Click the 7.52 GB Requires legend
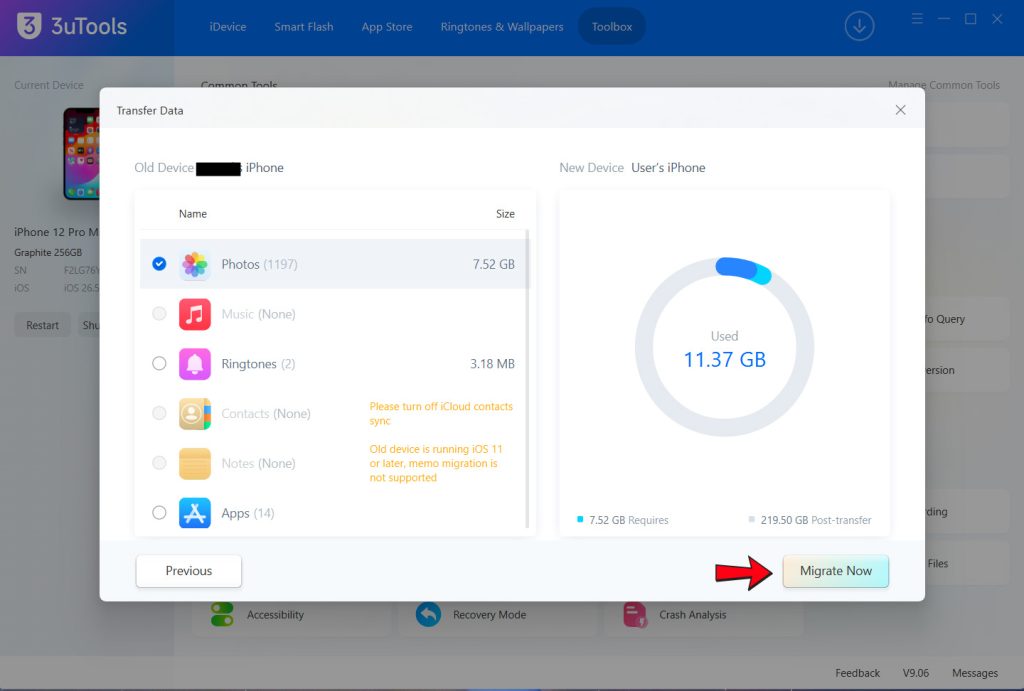The image size is (1024, 691). [x=623, y=520]
